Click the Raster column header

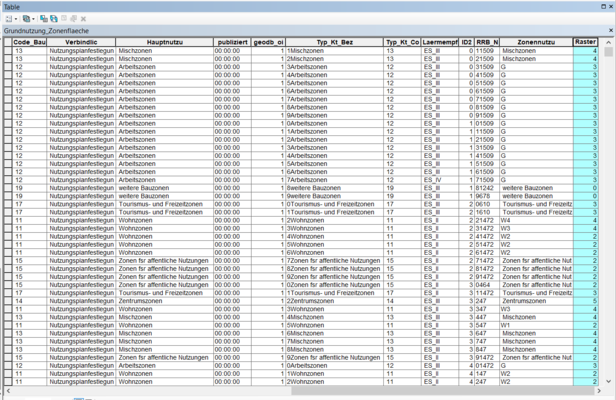click(x=585, y=42)
